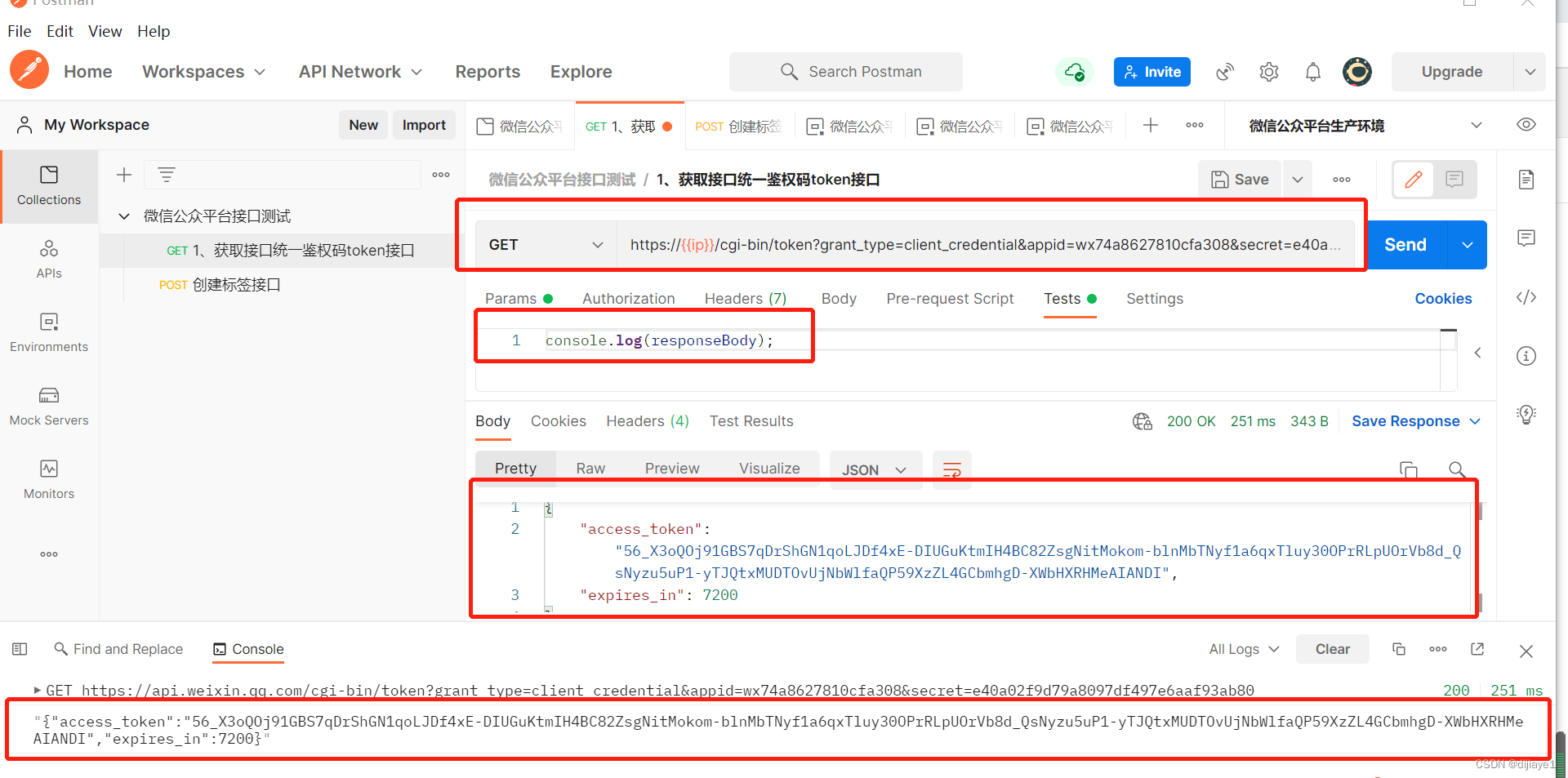Open documentation icon in right sidebar
The height and width of the screenshot is (778, 1568).
click(1526, 180)
